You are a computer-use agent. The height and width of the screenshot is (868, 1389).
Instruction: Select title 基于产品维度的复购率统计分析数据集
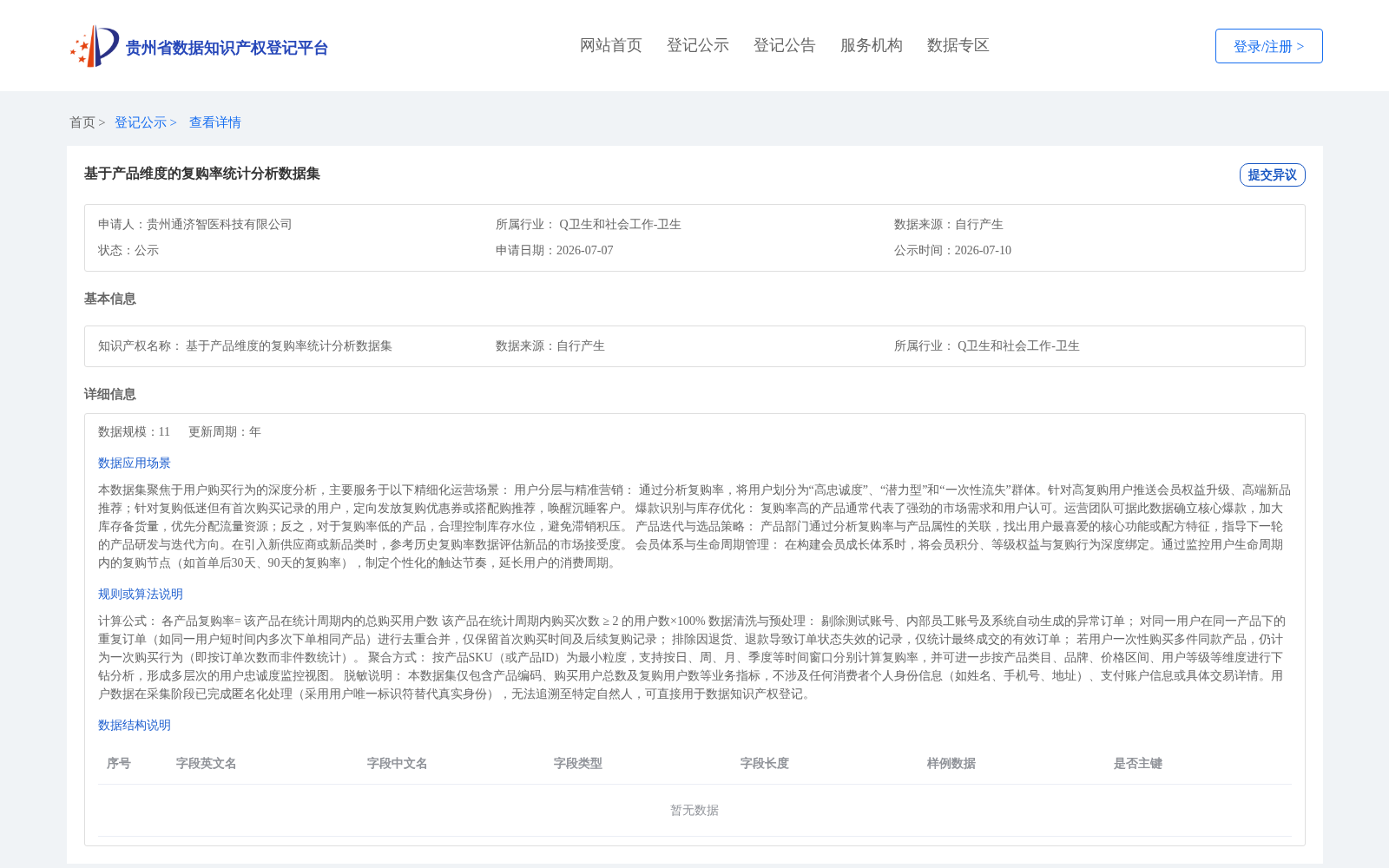pos(202,174)
